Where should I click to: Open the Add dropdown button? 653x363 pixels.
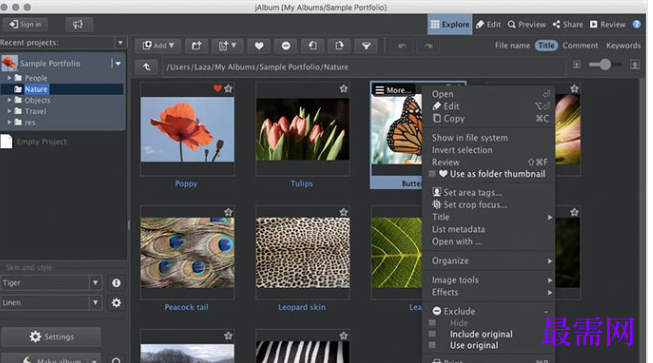(x=158, y=45)
